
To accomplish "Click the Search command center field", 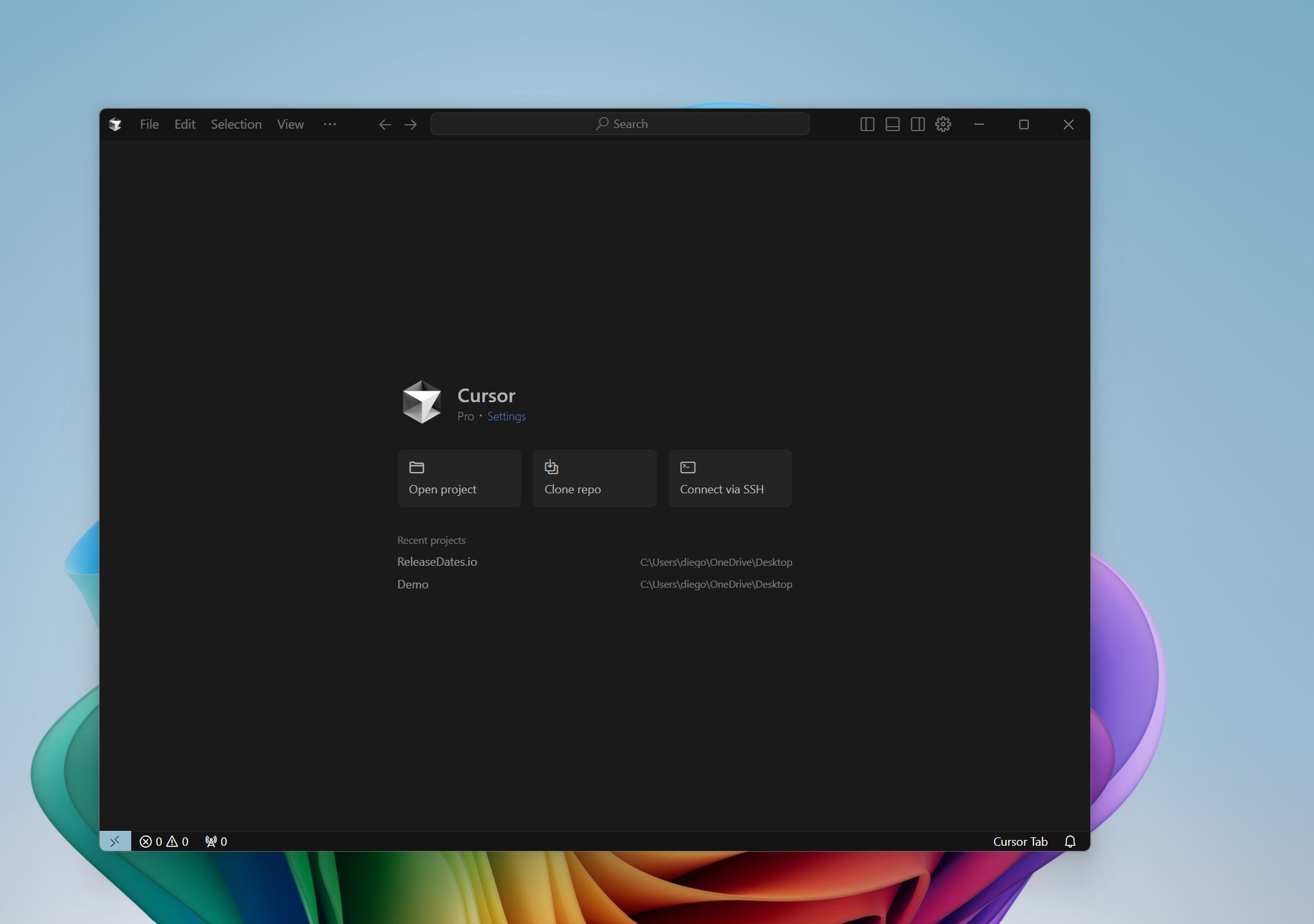I will [x=619, y=124].
